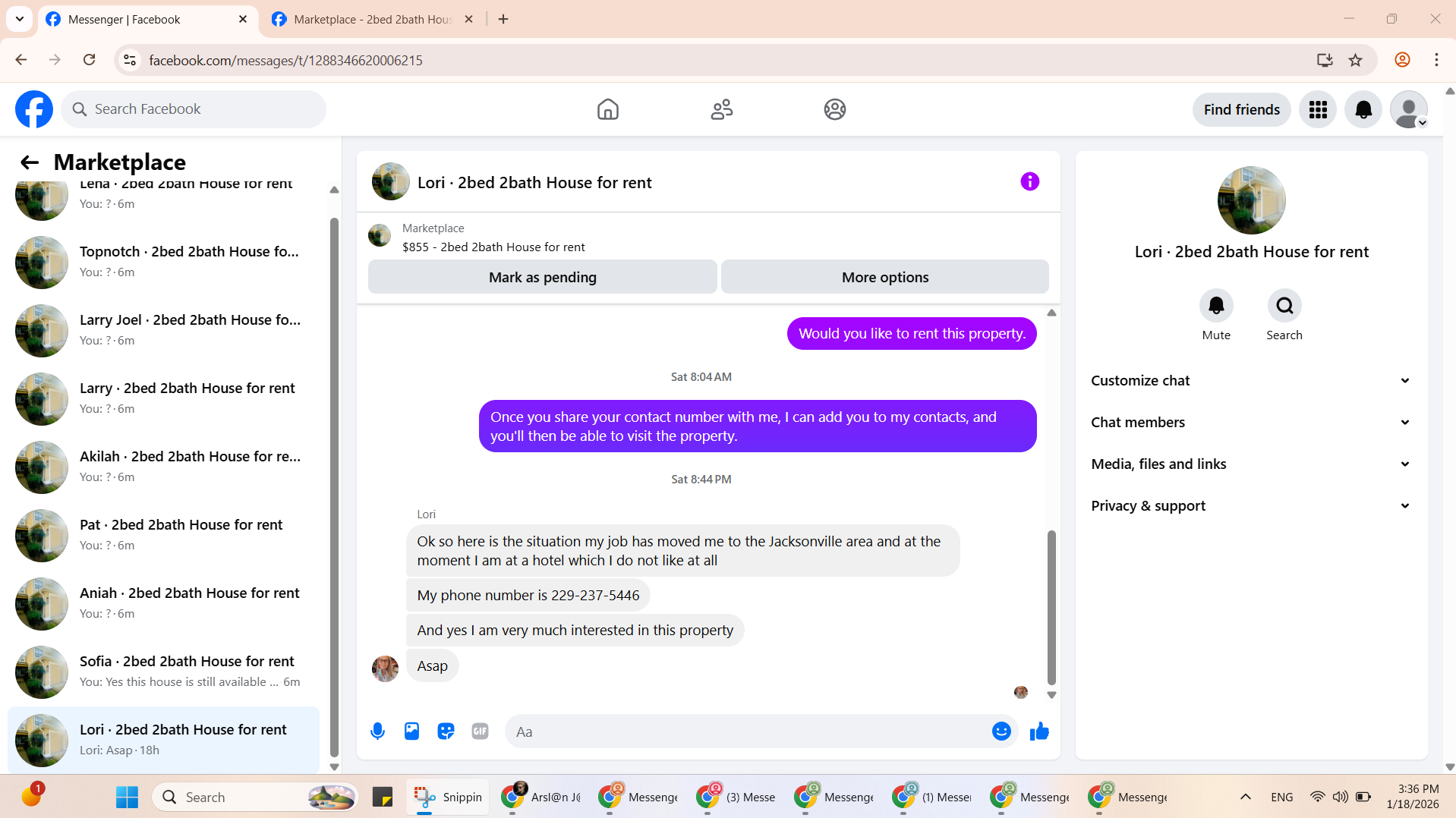Click the taskbar Search box

coord(256,797)
